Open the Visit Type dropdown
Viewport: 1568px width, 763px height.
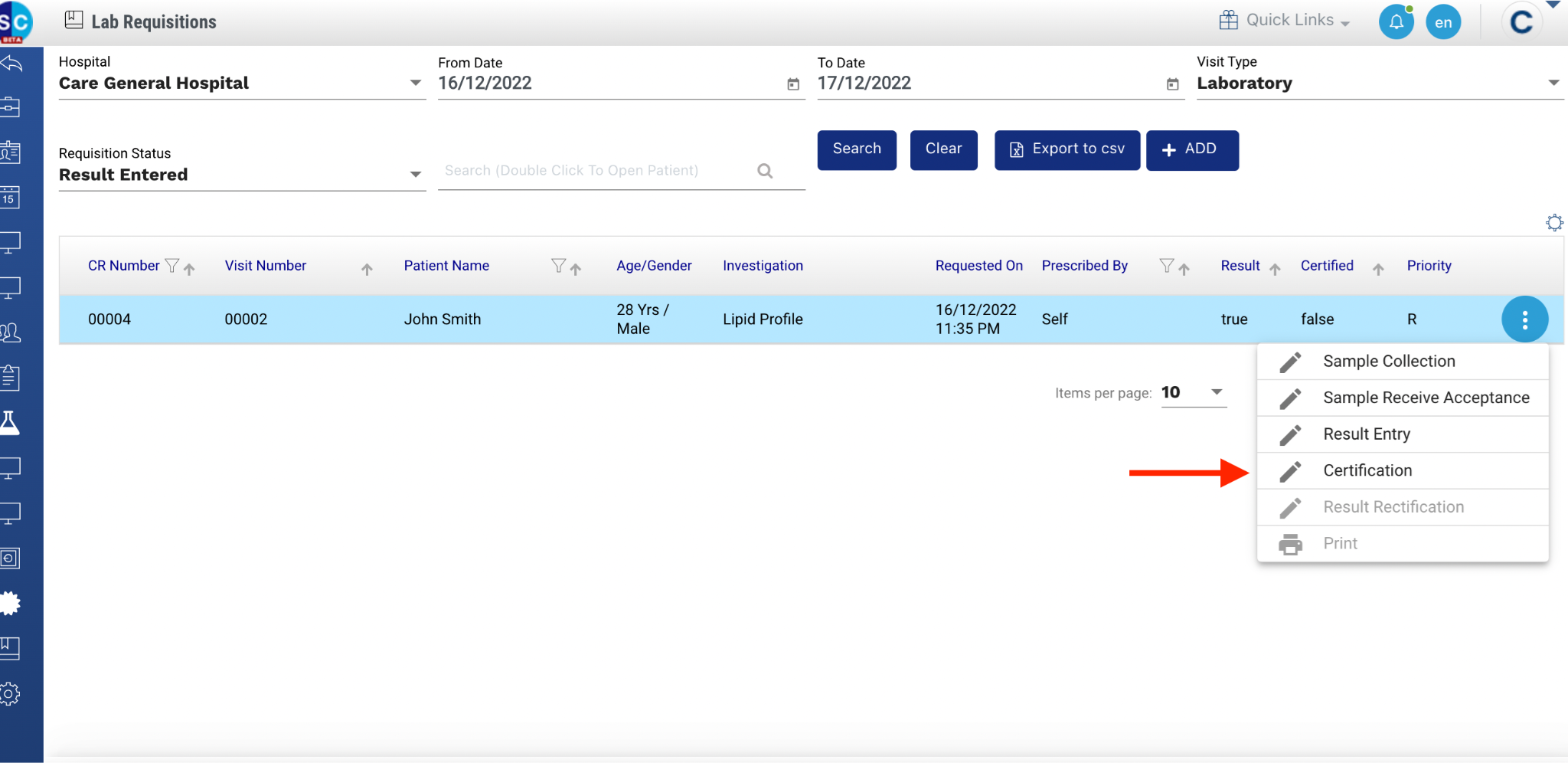[x=1553, y=83]
